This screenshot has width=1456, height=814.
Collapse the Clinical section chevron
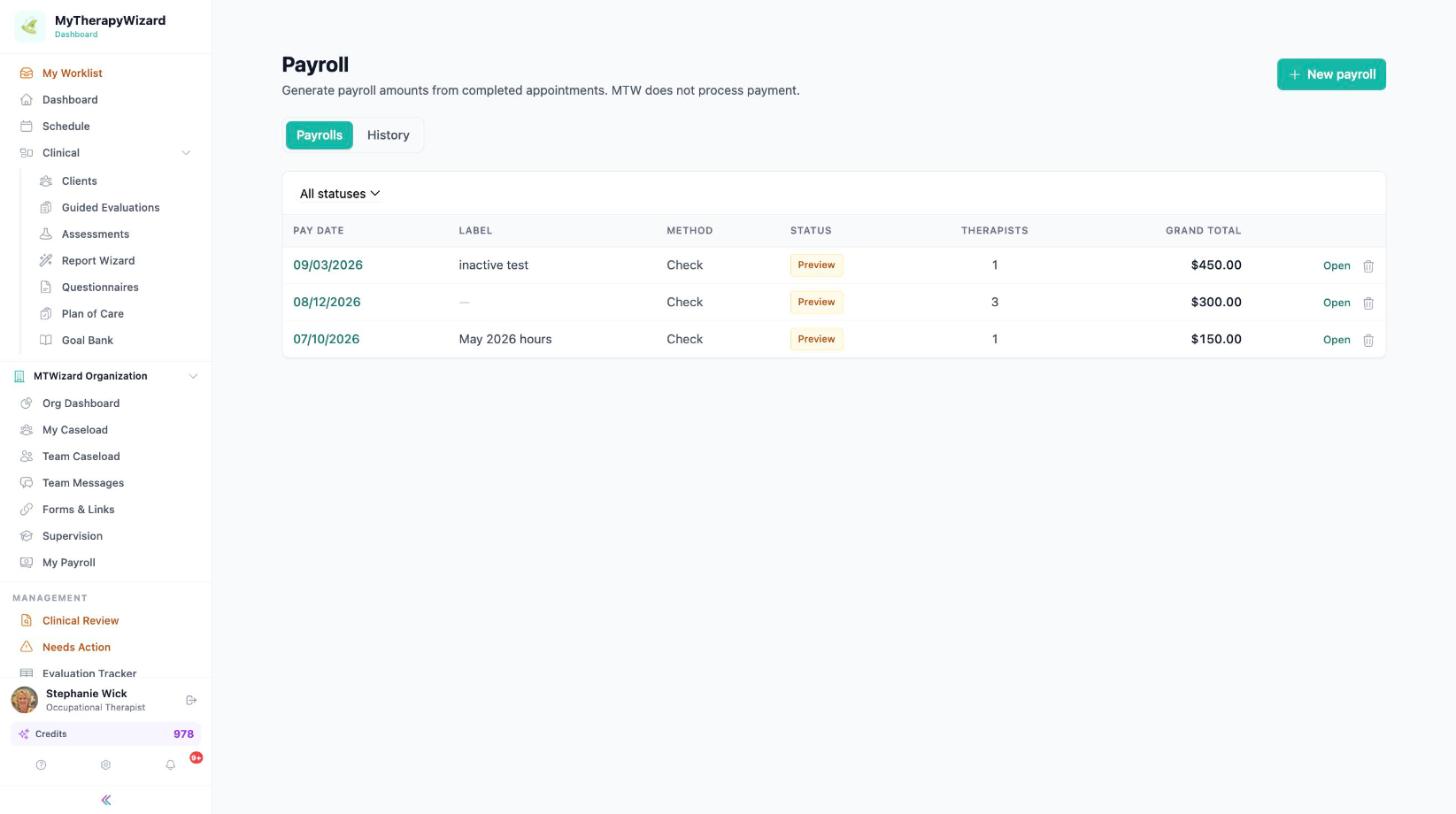coord(185,153)
